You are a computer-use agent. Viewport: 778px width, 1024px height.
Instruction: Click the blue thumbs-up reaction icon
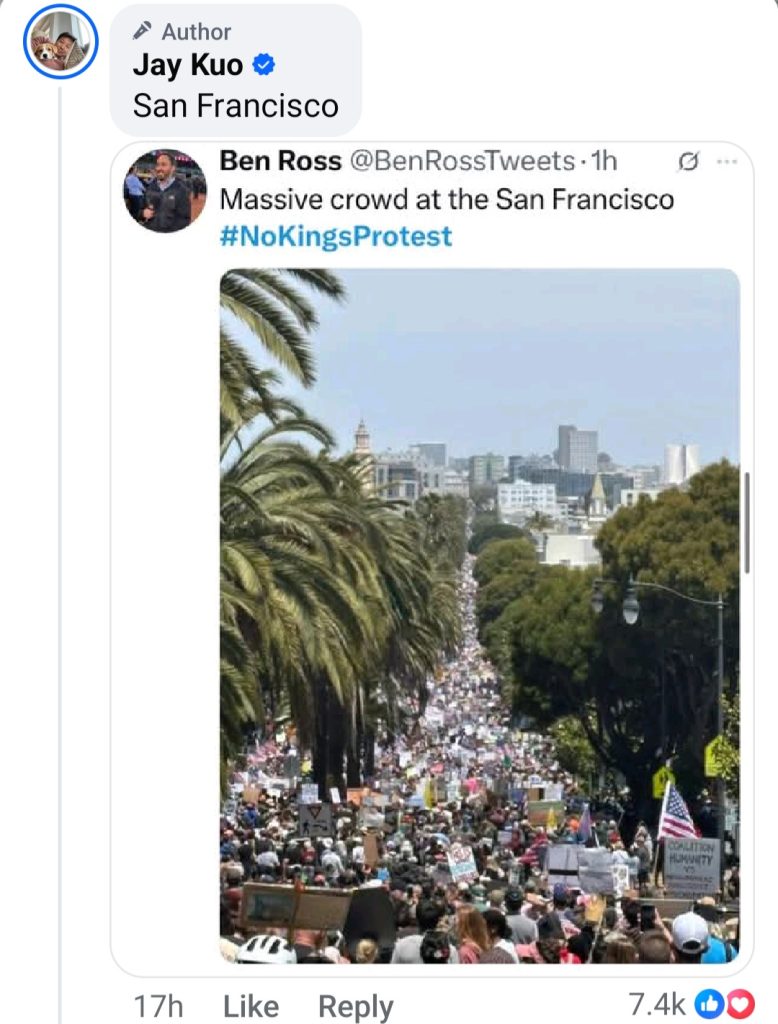click(x=707, y=1003)
